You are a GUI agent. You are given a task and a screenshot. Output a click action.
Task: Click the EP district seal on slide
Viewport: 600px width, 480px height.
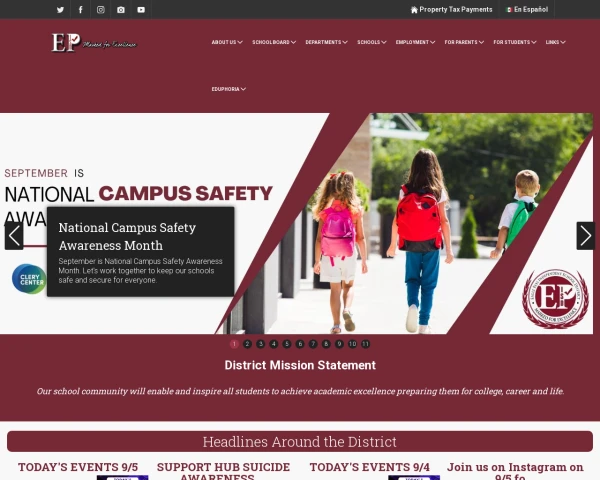[x=555, y=299]
